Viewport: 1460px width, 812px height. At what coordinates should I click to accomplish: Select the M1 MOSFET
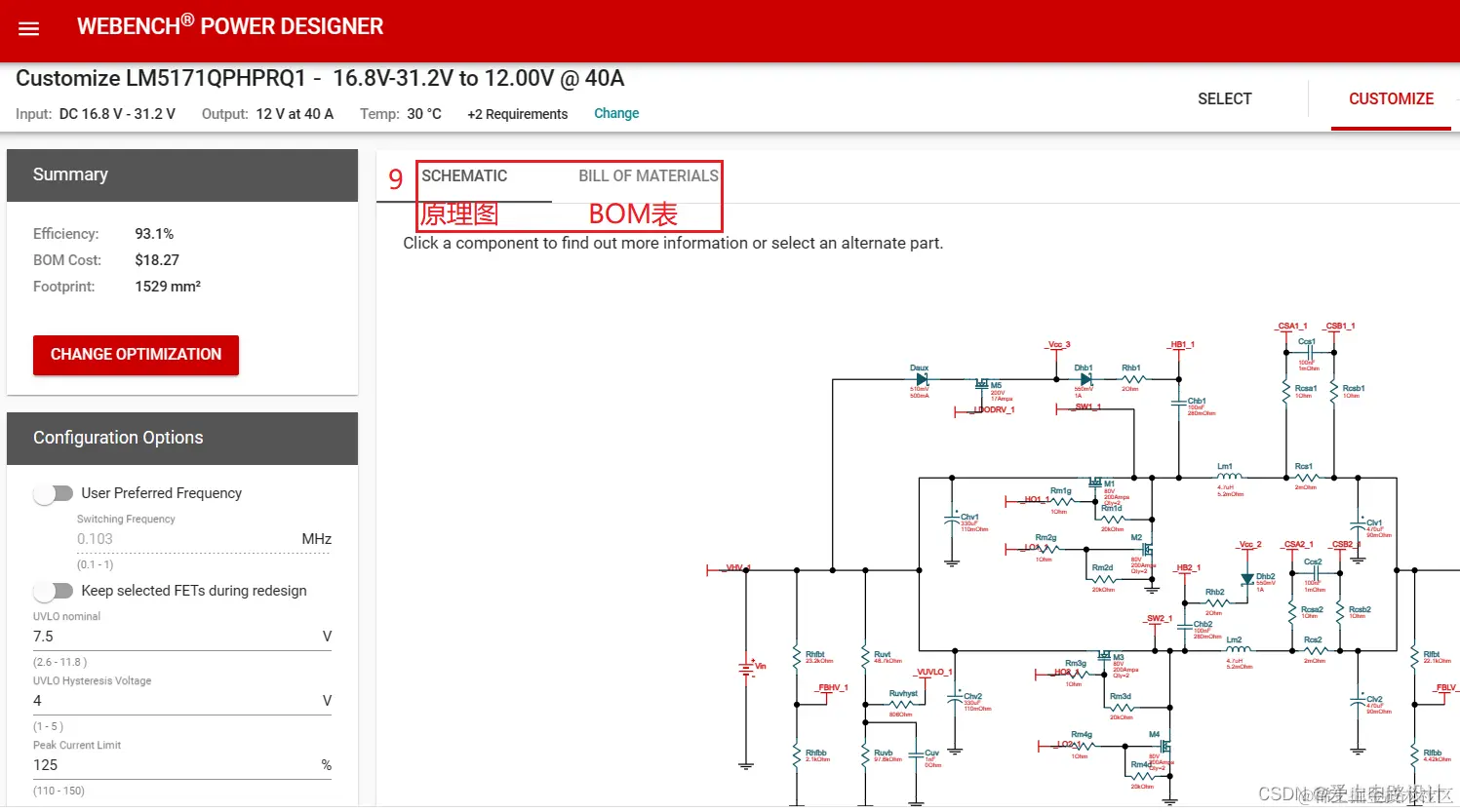pos(1096,483)
